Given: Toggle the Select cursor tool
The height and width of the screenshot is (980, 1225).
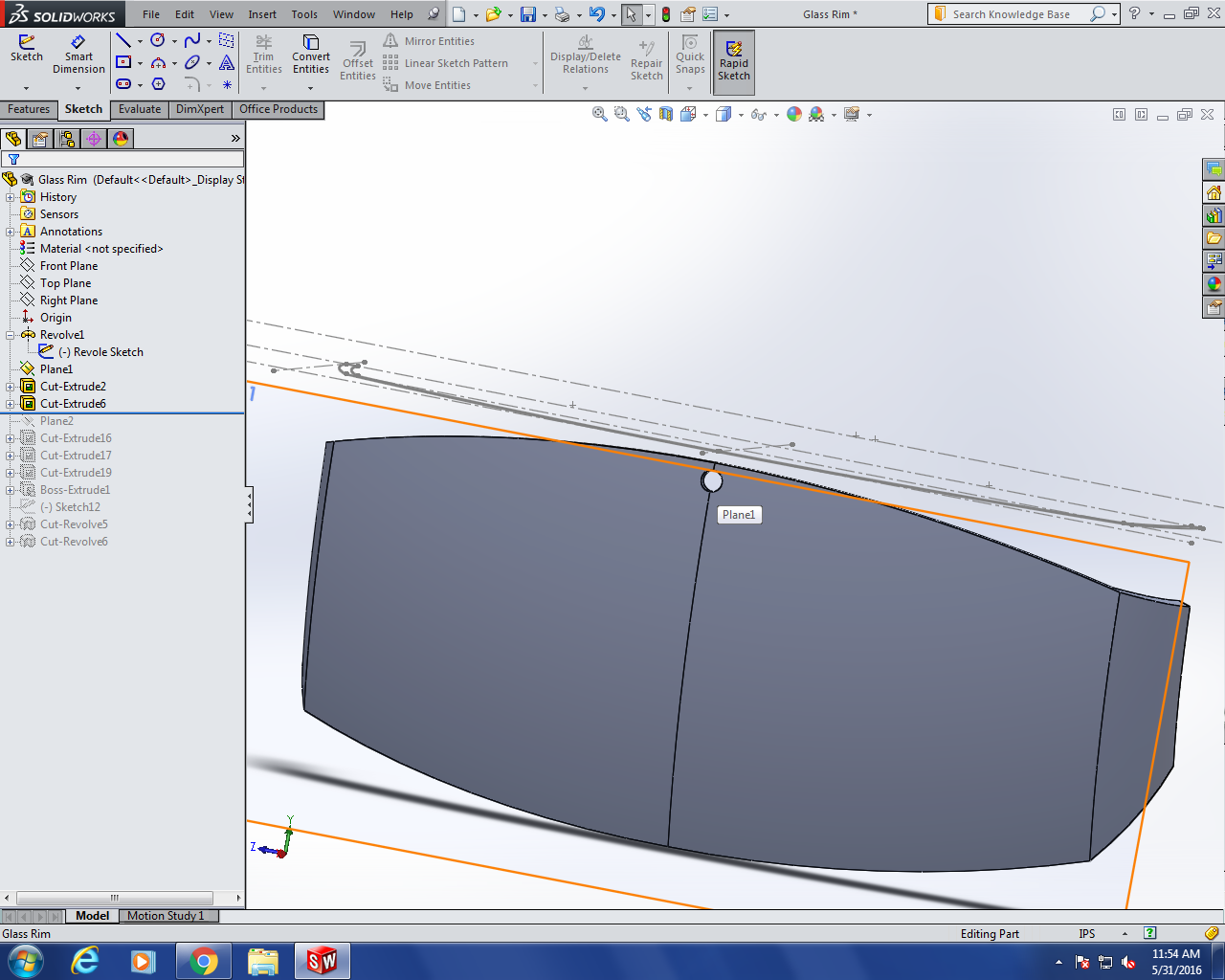Looking at the screenshot, I should tap(631, 14).
